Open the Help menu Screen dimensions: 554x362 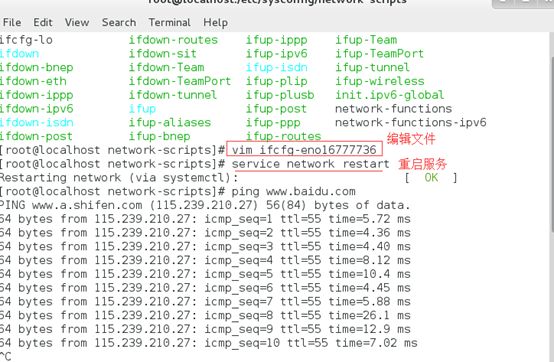[x=215, y=23]
